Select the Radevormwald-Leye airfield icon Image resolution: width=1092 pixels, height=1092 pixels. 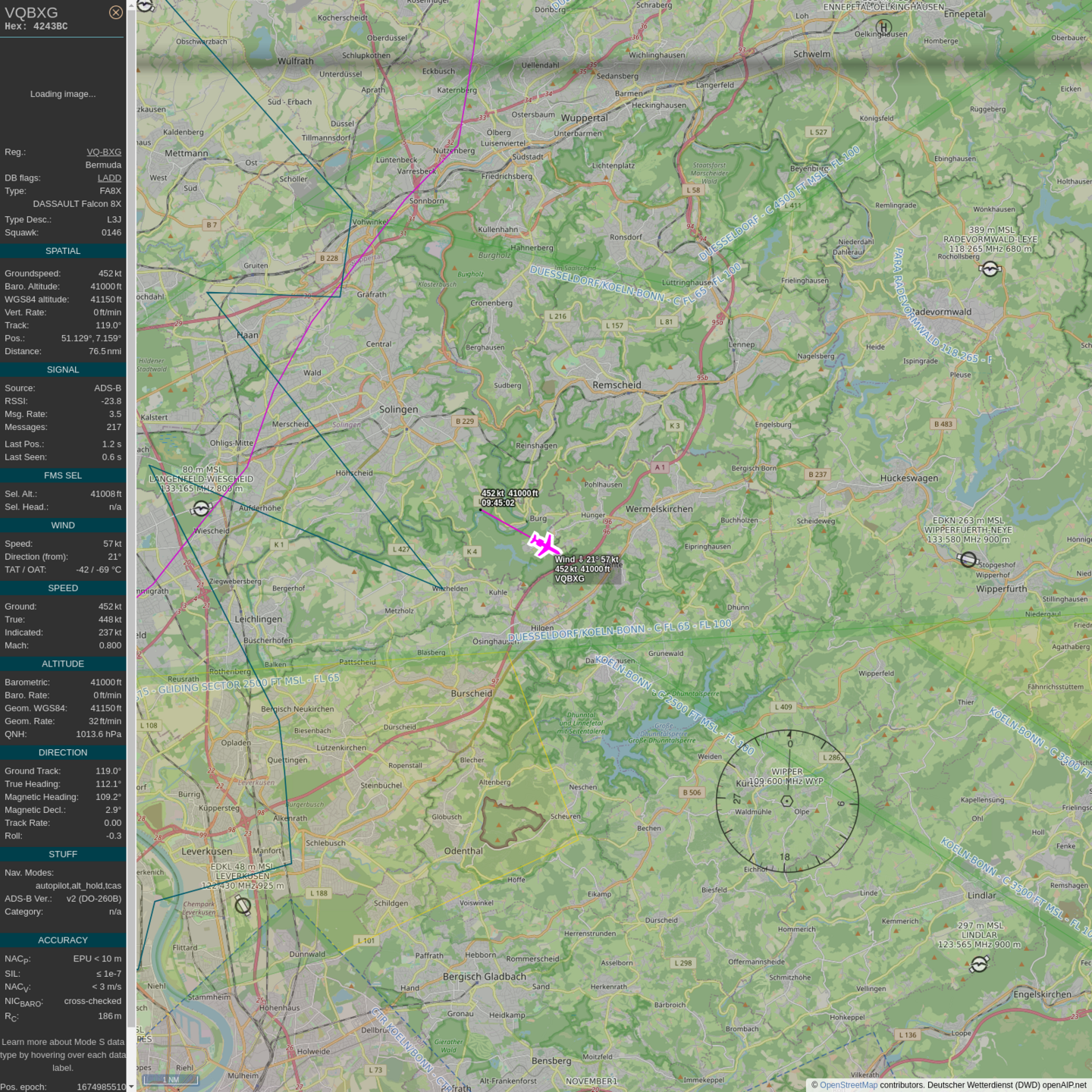click(x=990, y=268)
